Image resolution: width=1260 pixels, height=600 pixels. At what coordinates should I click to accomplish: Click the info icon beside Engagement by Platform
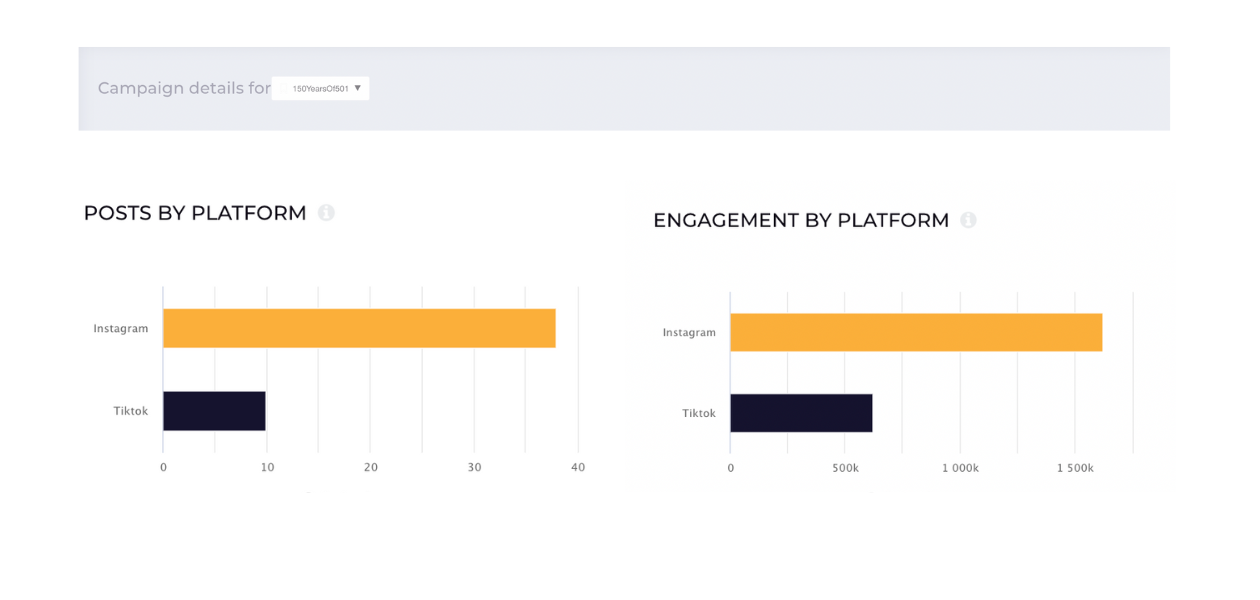coord(968,220)
